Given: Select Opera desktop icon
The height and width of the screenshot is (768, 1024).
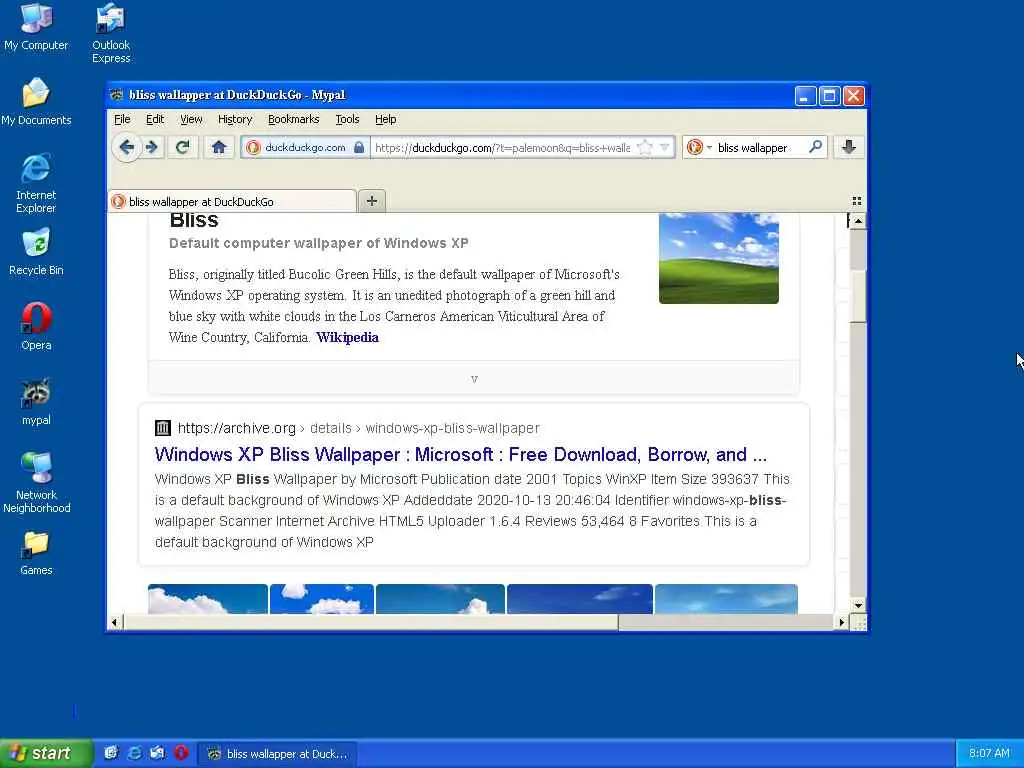Looking at the screenshot, I should [36, 327].
